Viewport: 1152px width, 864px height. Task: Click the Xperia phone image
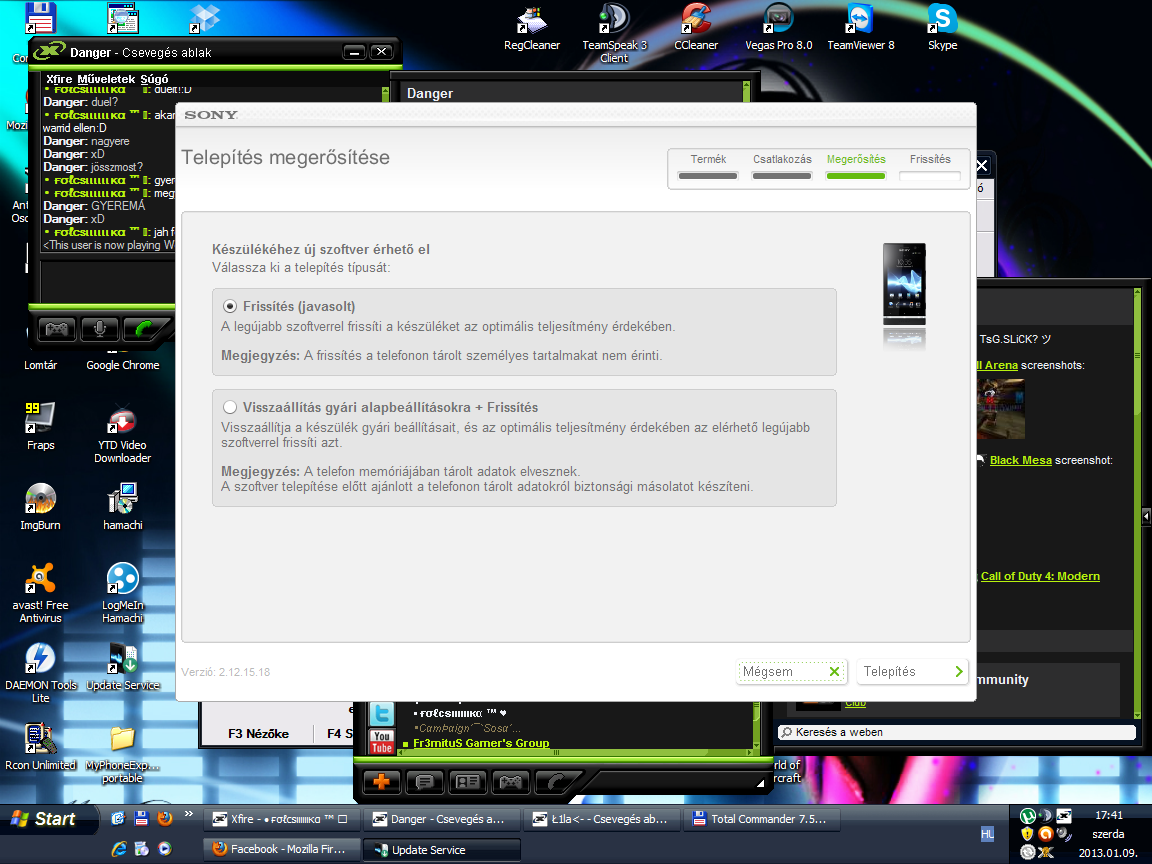(904, 285)
